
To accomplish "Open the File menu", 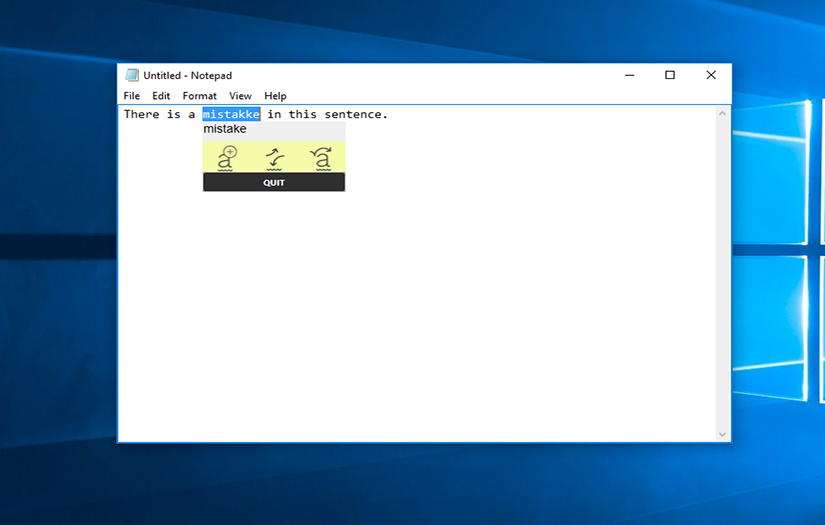I will pos(132,96).
